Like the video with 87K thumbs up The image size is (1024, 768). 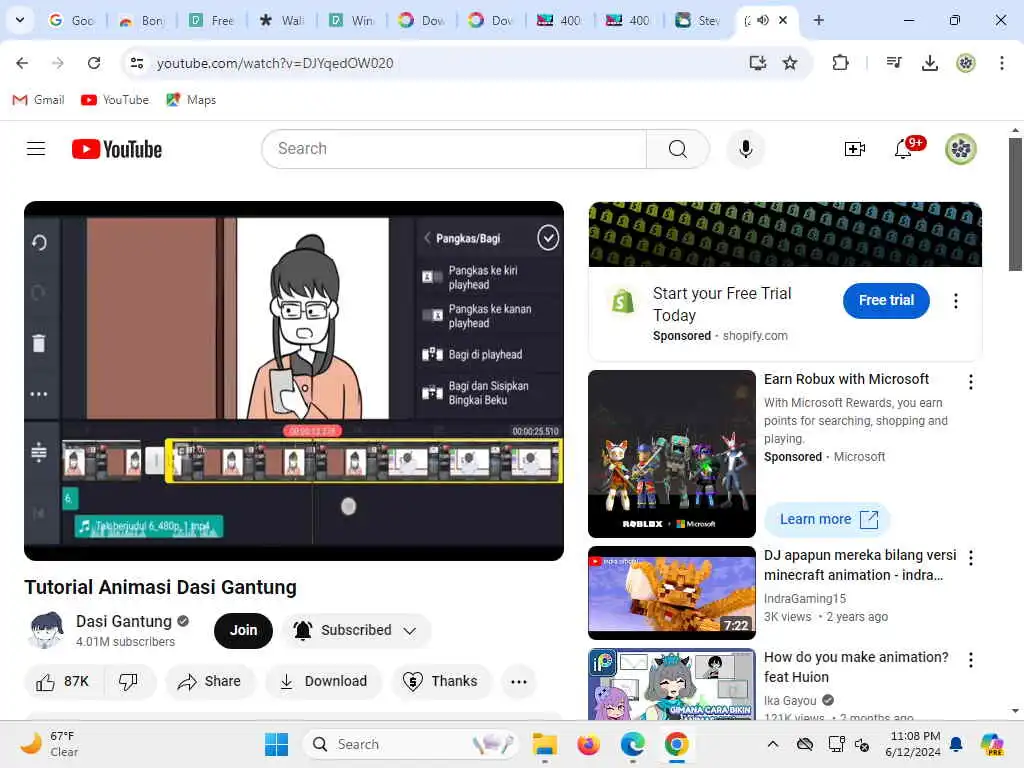coord(63,682)
